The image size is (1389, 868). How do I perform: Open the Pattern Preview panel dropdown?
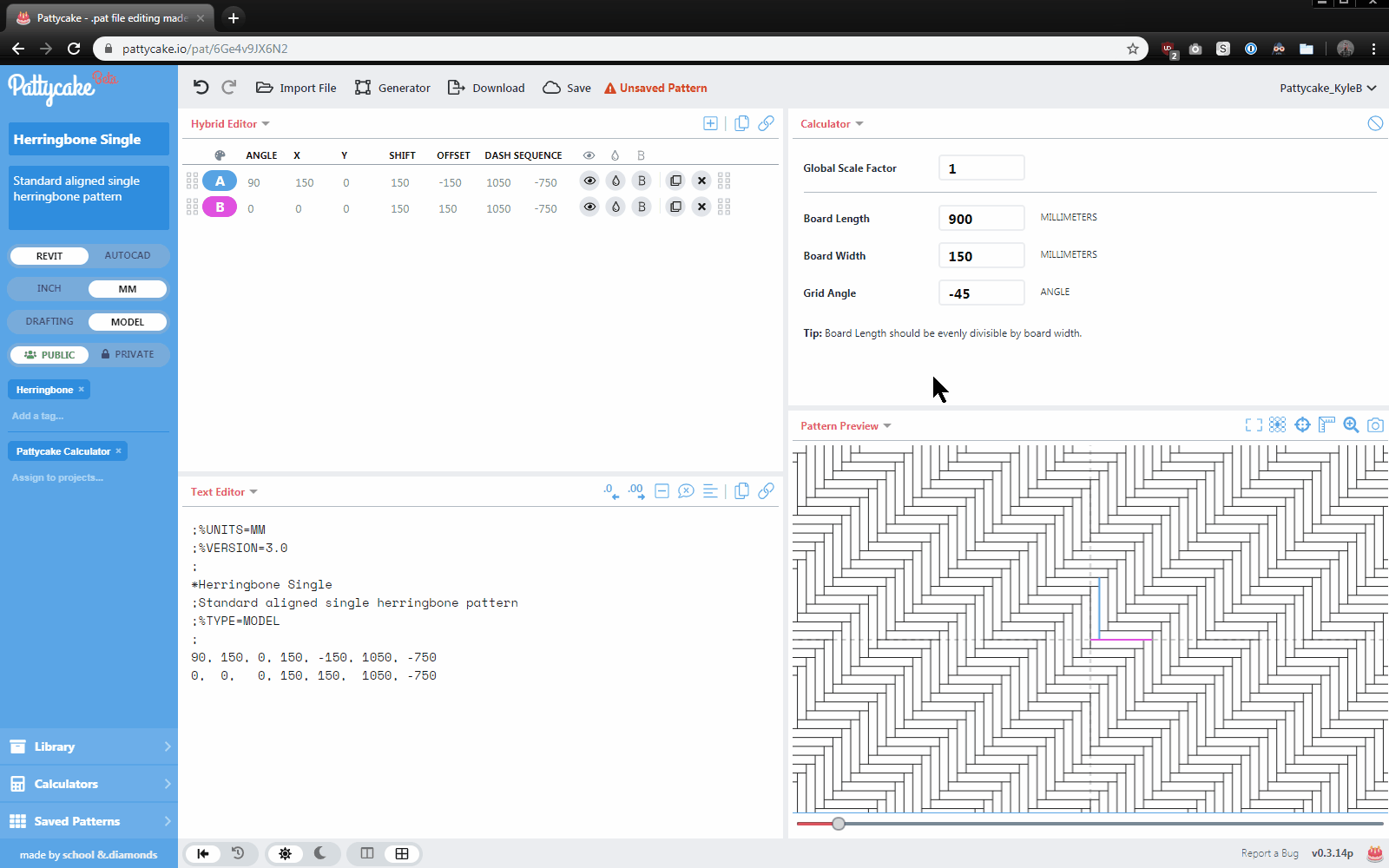tap(846, 426)
